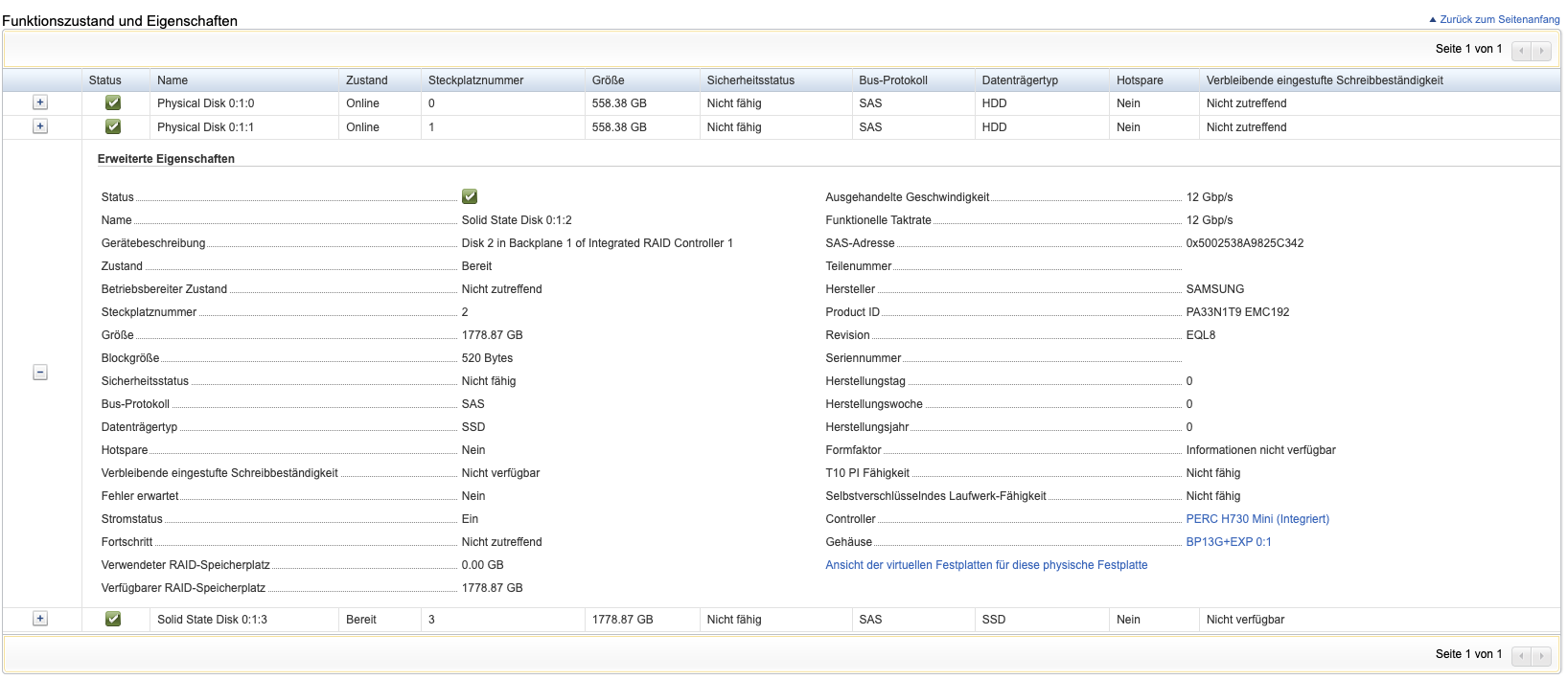The image size is (1568, 680).
Task: Open the PERC H730 Mini (Integriert) controller link
Action: [x=1257, y=519]
